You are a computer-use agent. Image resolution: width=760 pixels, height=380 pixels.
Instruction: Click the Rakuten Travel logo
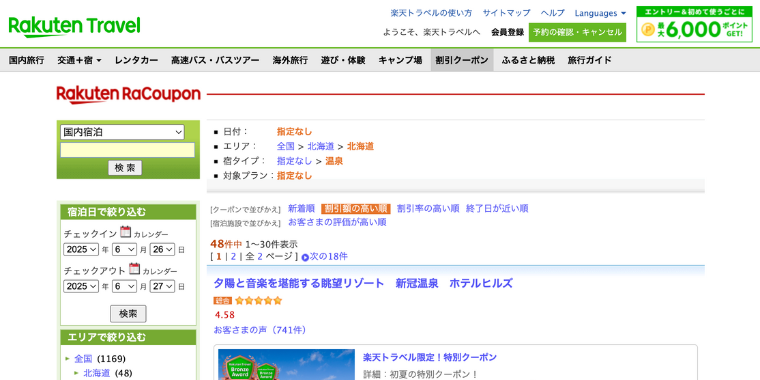74,27
